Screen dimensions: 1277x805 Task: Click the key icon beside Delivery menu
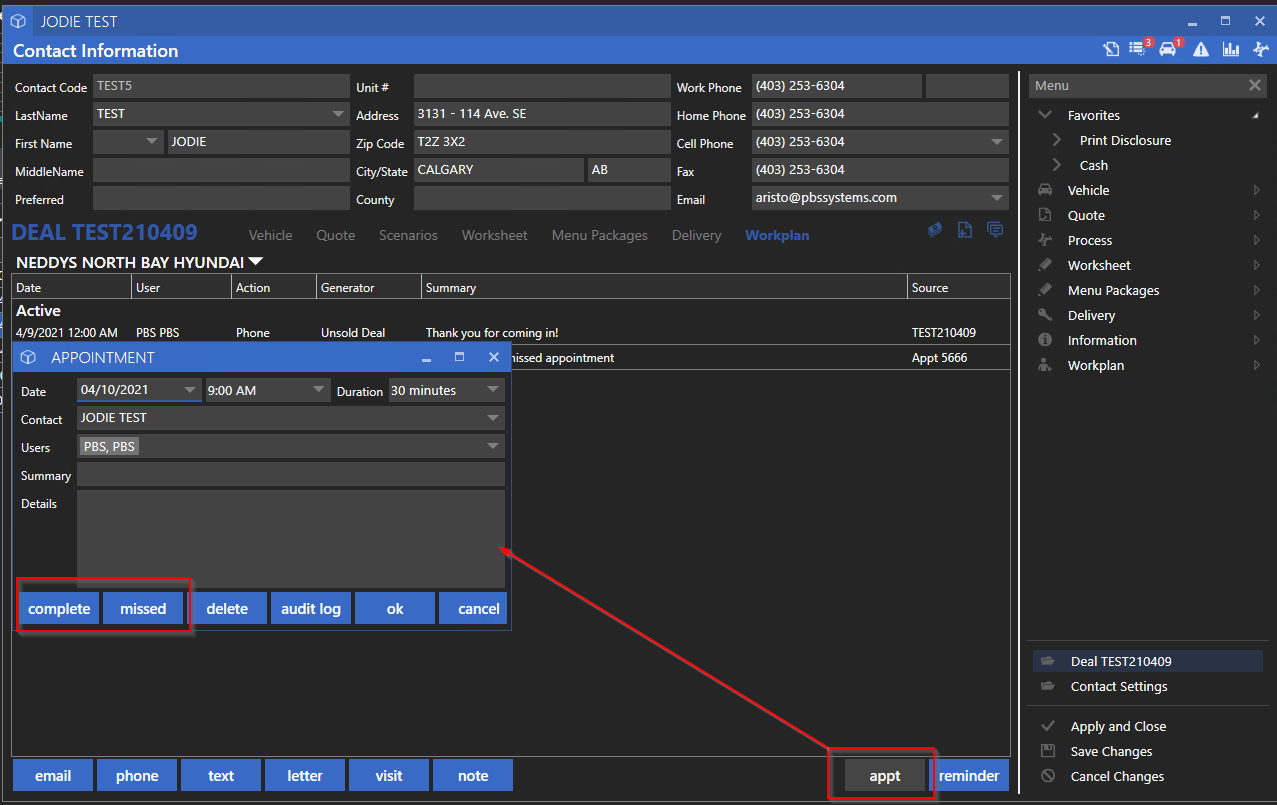(1045, 315)
